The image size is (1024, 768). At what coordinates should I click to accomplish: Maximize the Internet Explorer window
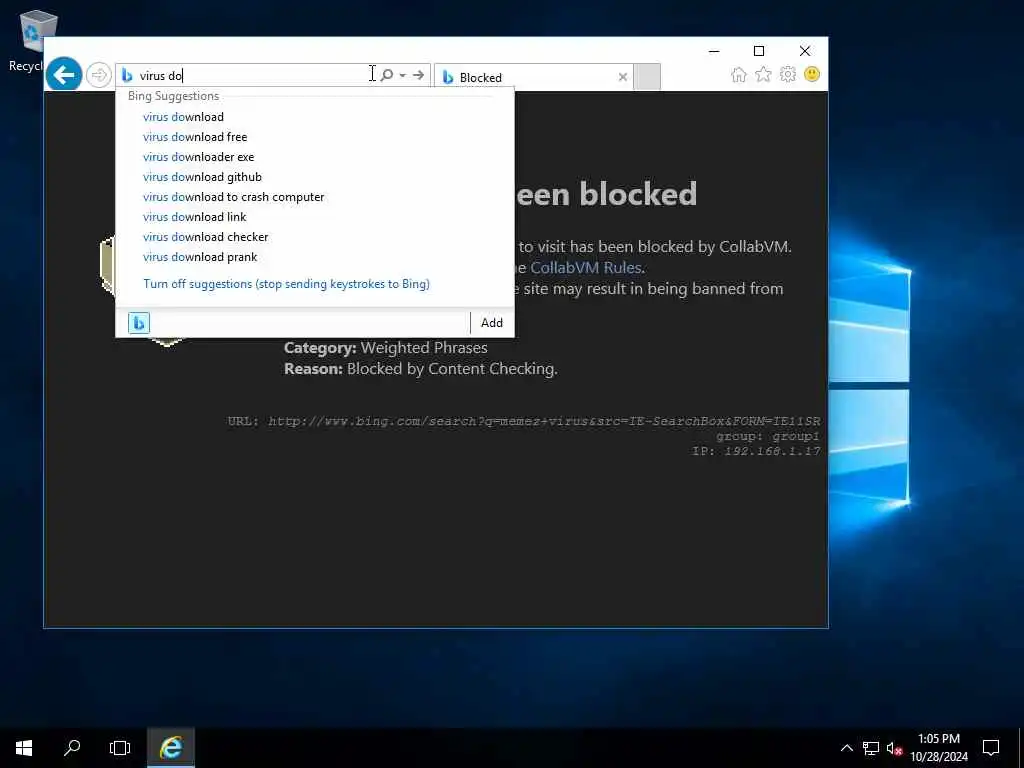coord(759,51)
